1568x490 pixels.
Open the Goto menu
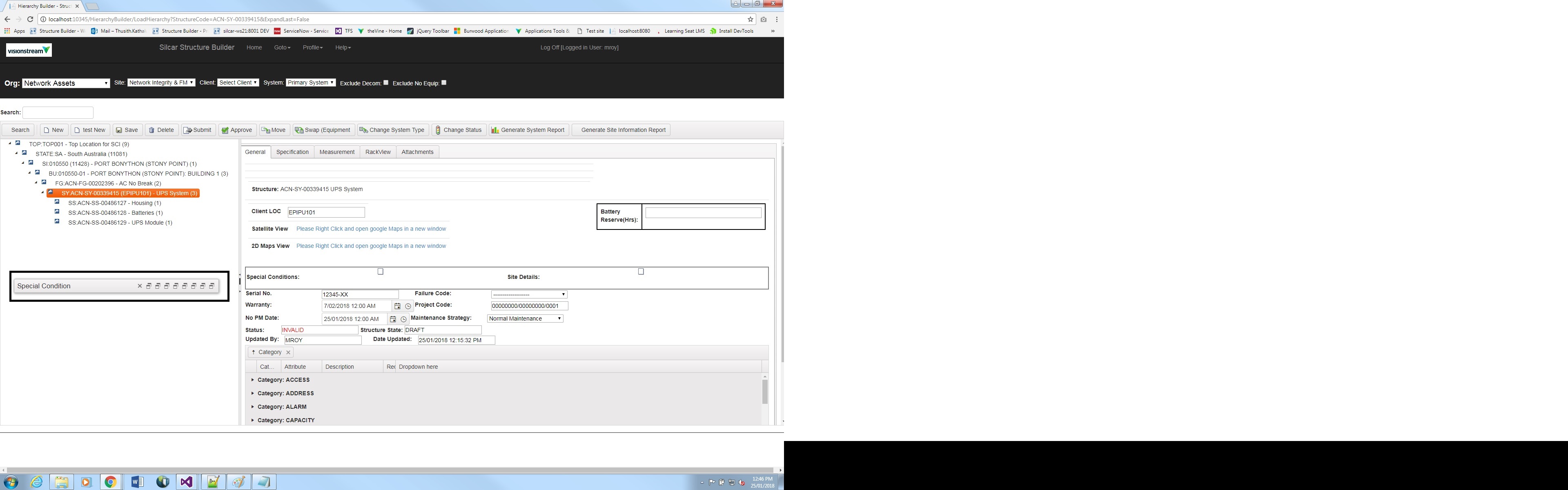282,47
